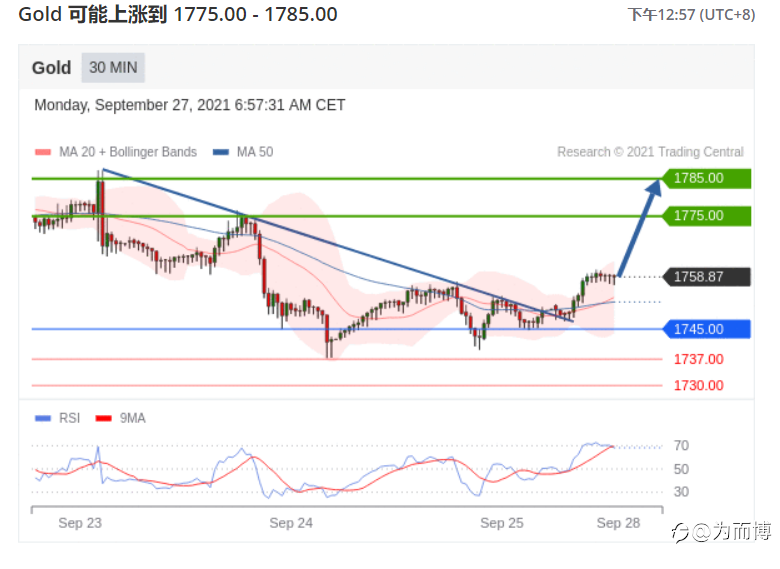This screenshot has width=780, height=569.
Task: Click the Gold instrument label
Action: [x=51, y=68]
